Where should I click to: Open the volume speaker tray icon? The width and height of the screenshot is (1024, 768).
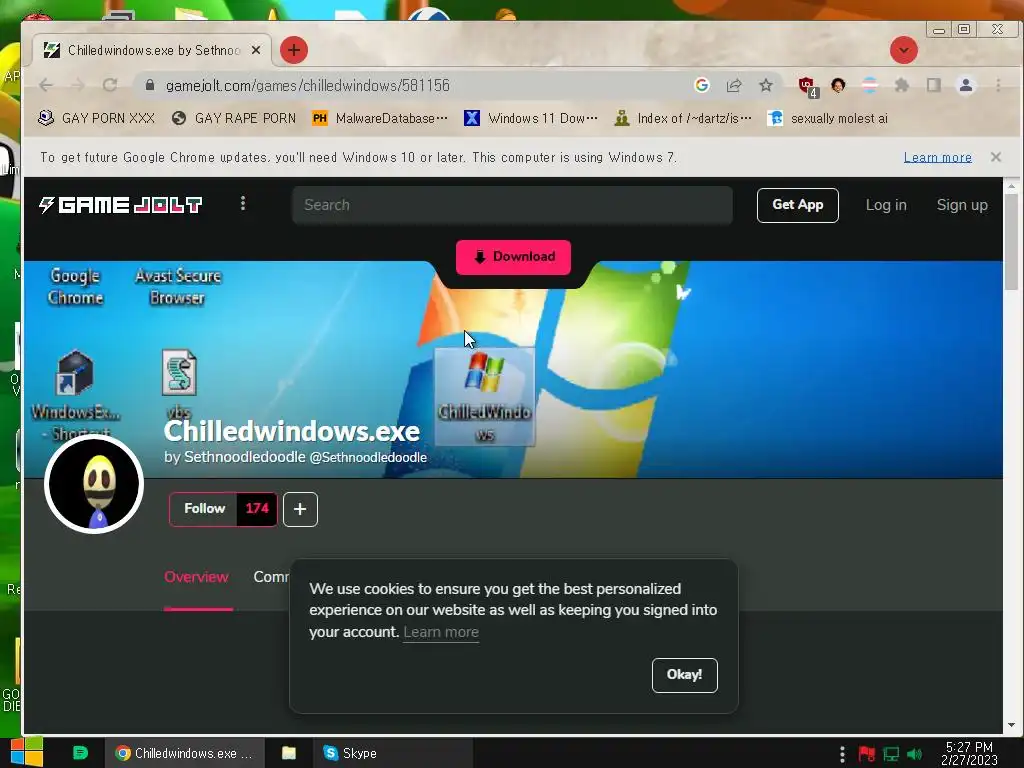click(x=914, y=754)
